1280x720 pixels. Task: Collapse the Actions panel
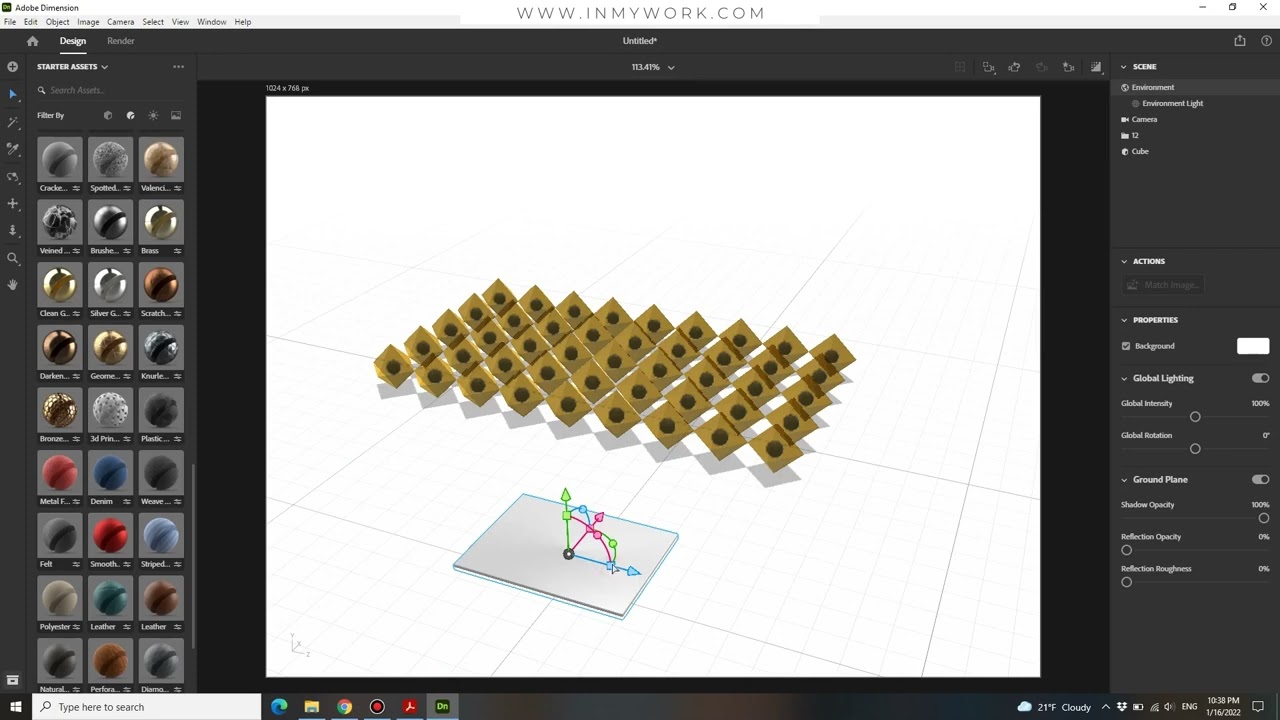(x=1124, y=261)
